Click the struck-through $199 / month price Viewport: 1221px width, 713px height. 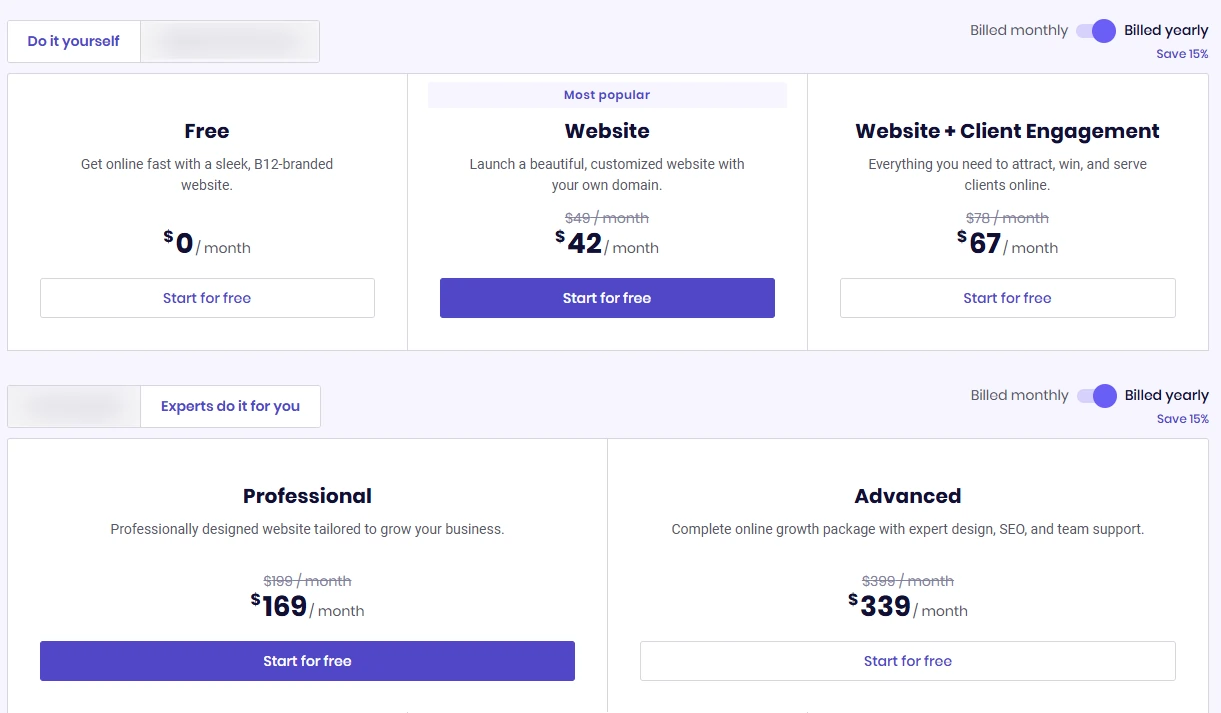(307, 581)
